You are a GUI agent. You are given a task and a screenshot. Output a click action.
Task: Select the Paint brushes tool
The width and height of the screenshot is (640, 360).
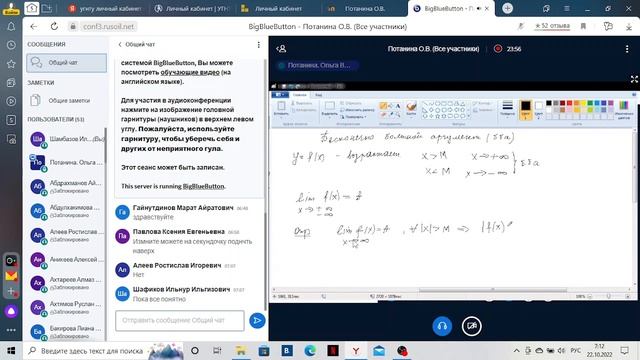pyautogui.click(x=411, y=108)
